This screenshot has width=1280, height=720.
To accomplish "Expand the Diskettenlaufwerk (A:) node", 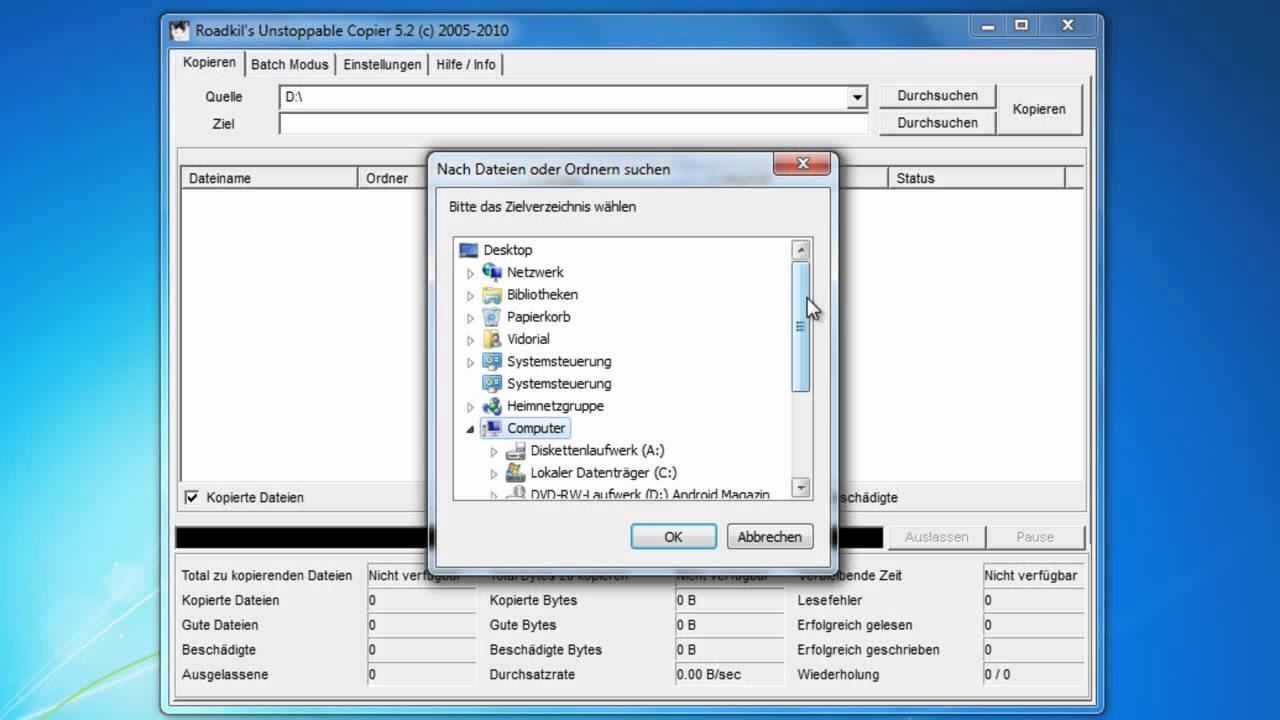I will tap(493, 451).
